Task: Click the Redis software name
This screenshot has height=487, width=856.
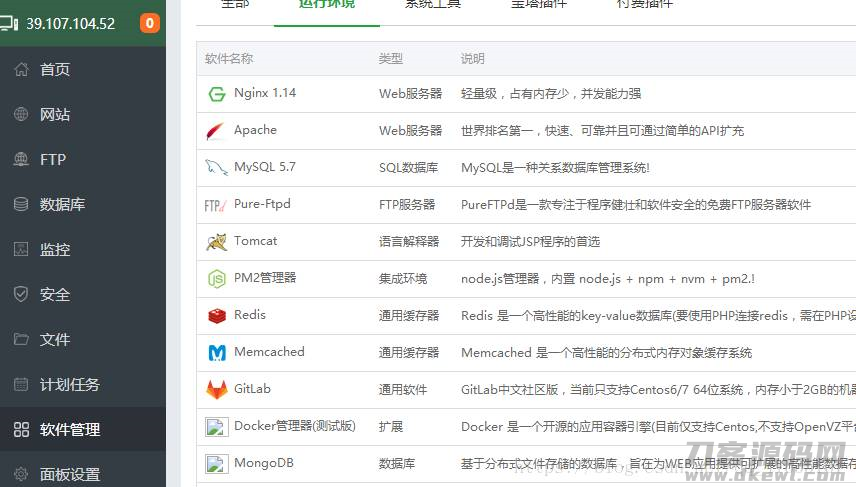Action: (249, 315)
